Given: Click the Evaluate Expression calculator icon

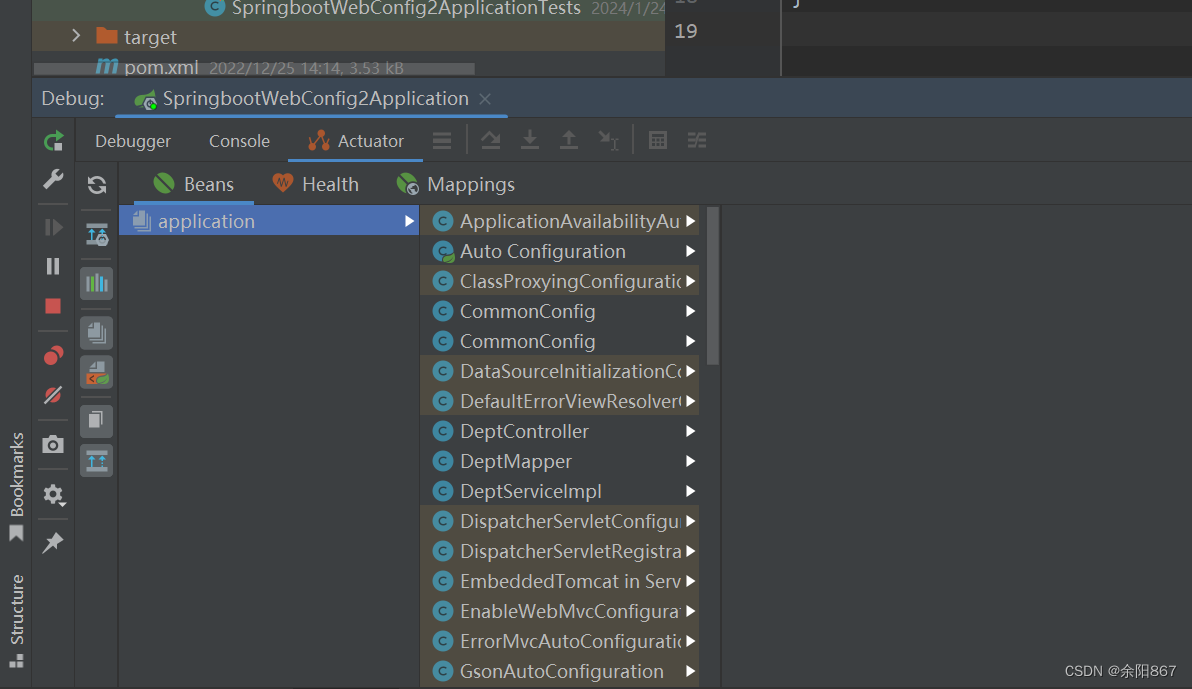Looking at the screenshot, I should pos(658,141).
